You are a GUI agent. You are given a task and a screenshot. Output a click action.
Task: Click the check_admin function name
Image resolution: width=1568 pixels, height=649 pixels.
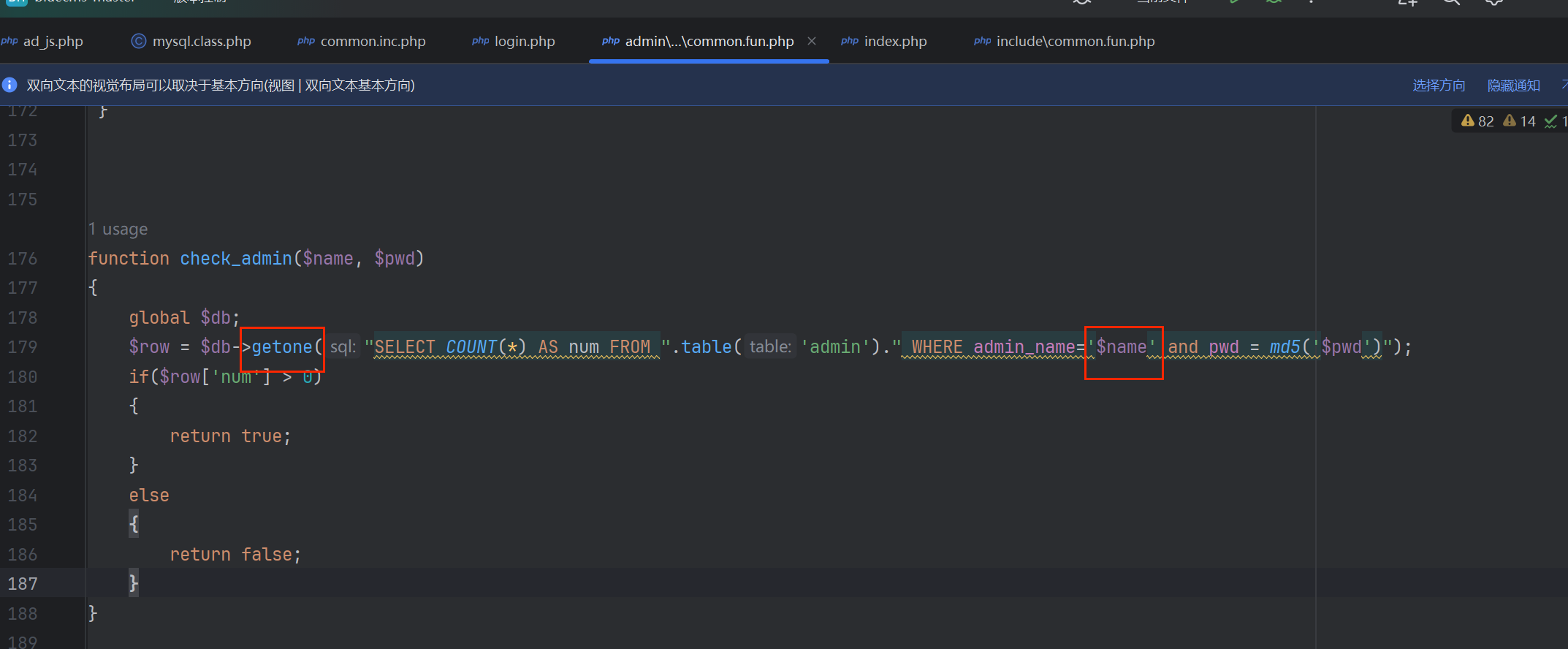[235, 259]
